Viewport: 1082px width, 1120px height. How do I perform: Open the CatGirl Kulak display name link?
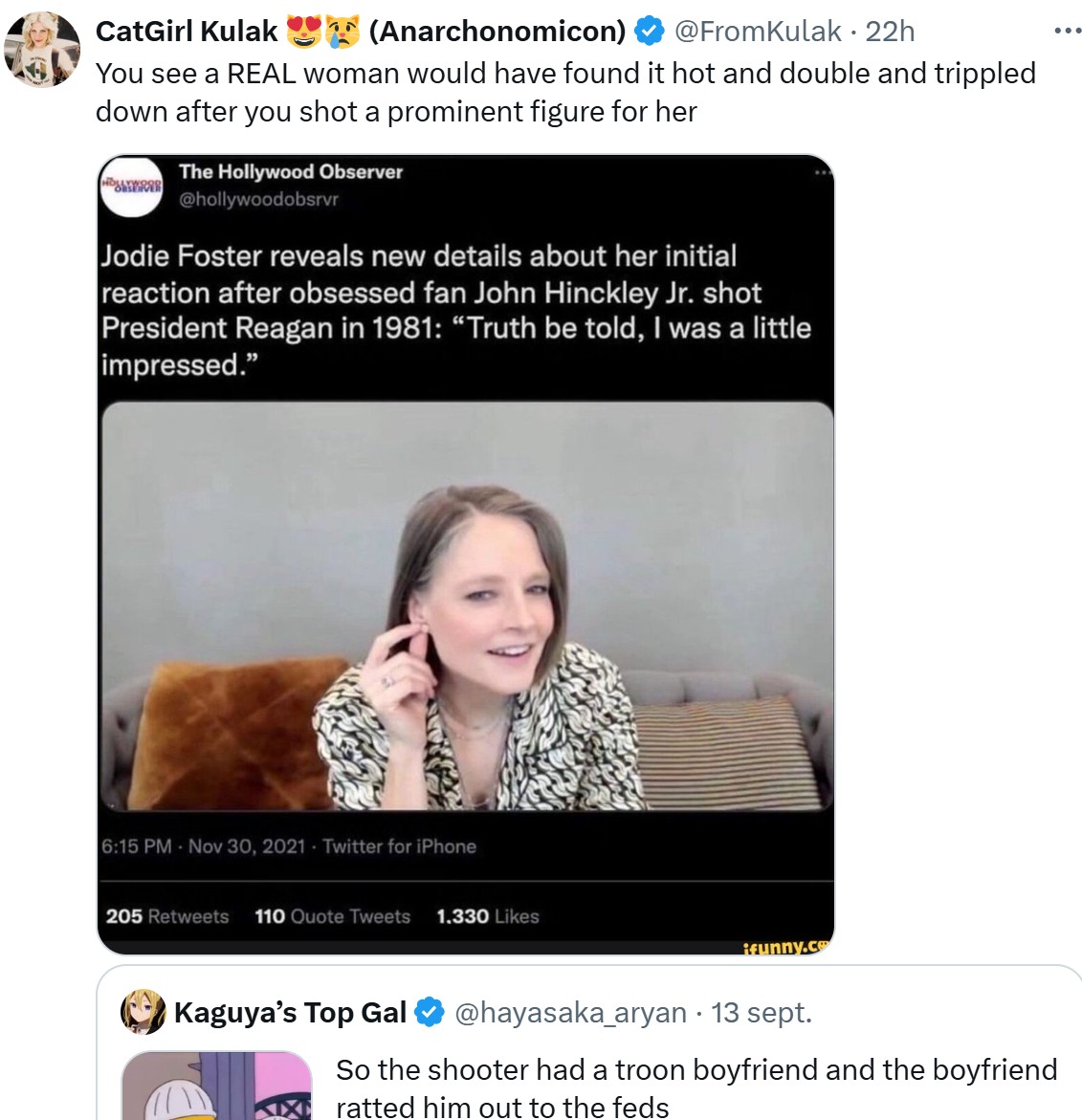click(x=187, y=32)
